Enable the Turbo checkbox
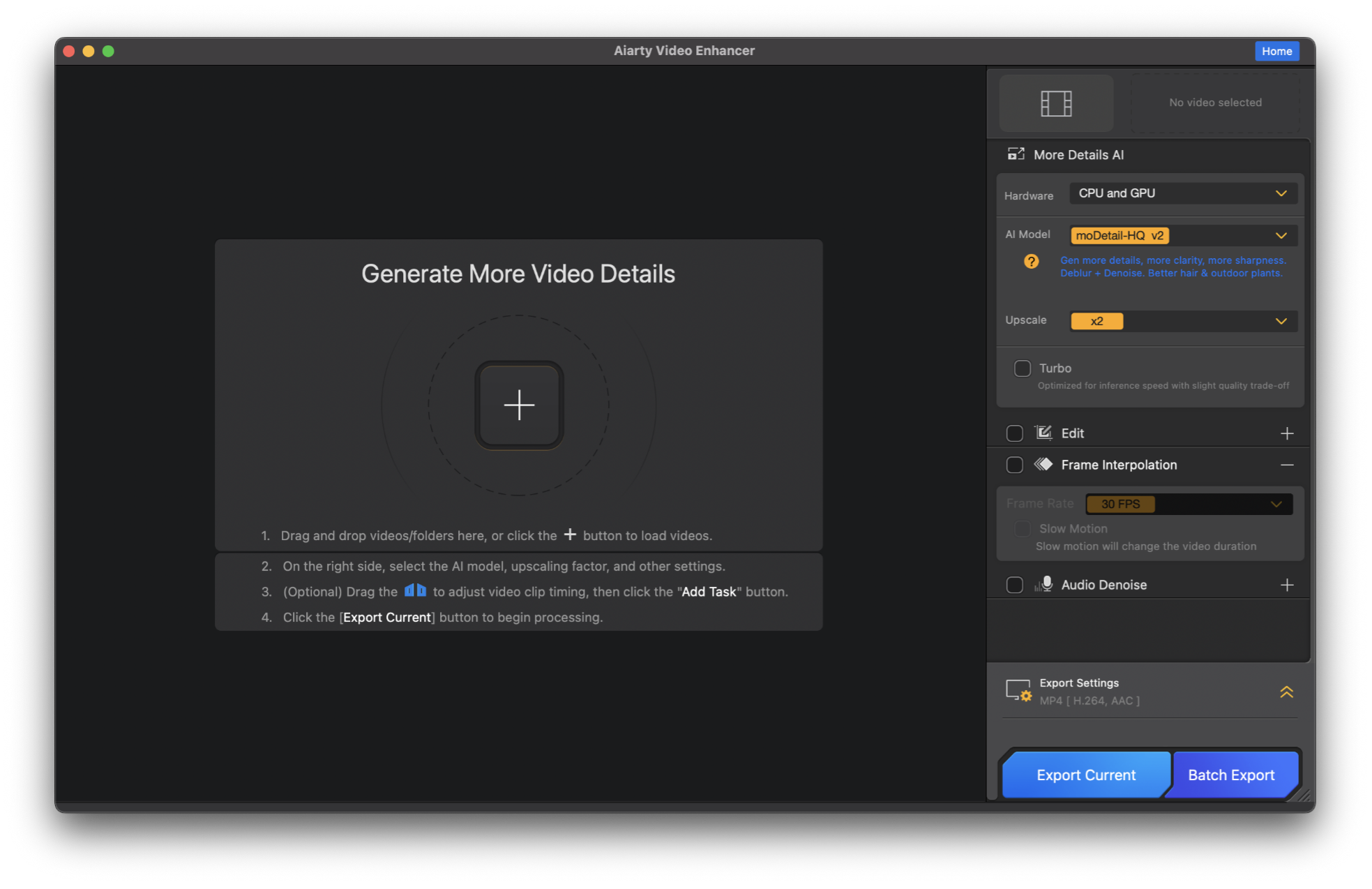This screenshot has width=1372, height=889. [1023, 368]
